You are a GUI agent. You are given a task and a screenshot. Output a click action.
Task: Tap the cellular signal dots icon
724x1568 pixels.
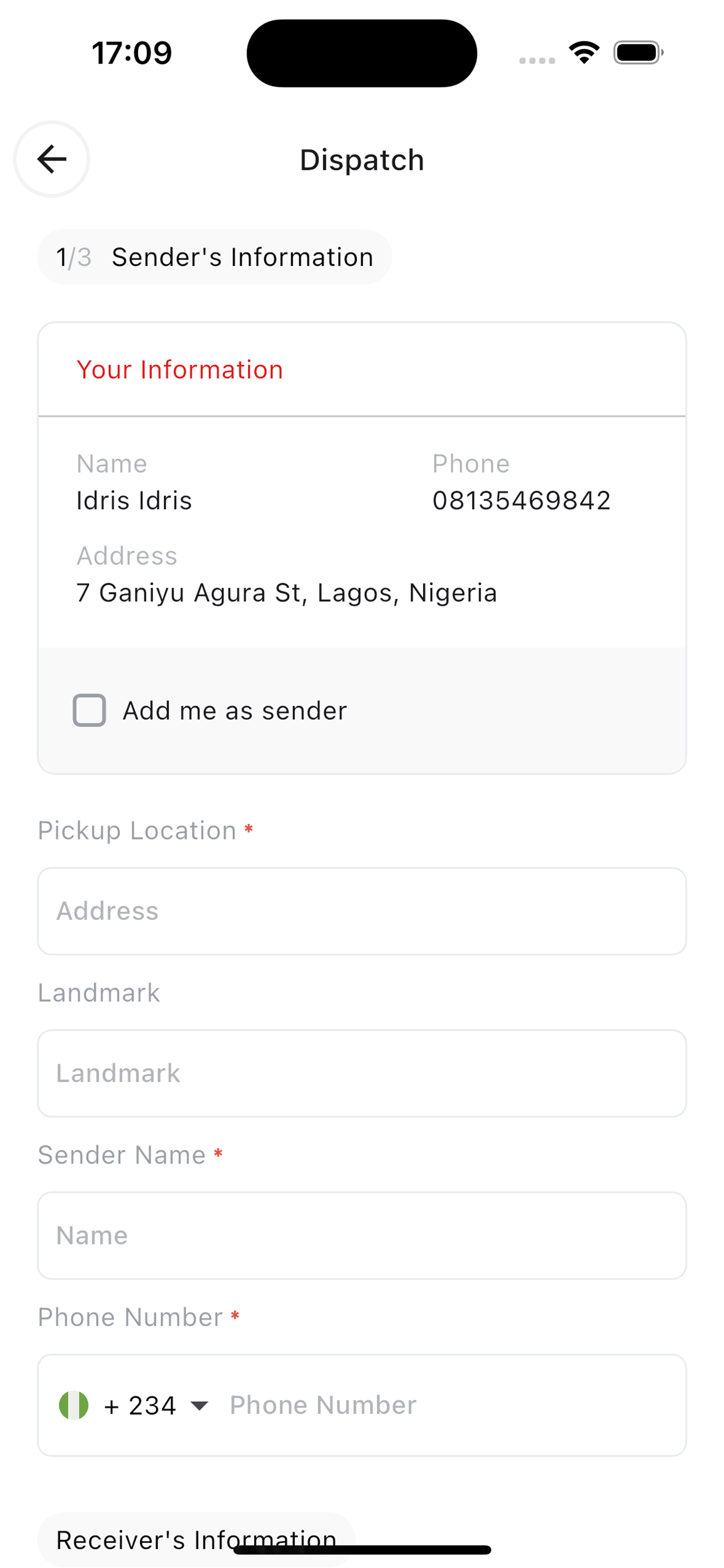[537, 60]
